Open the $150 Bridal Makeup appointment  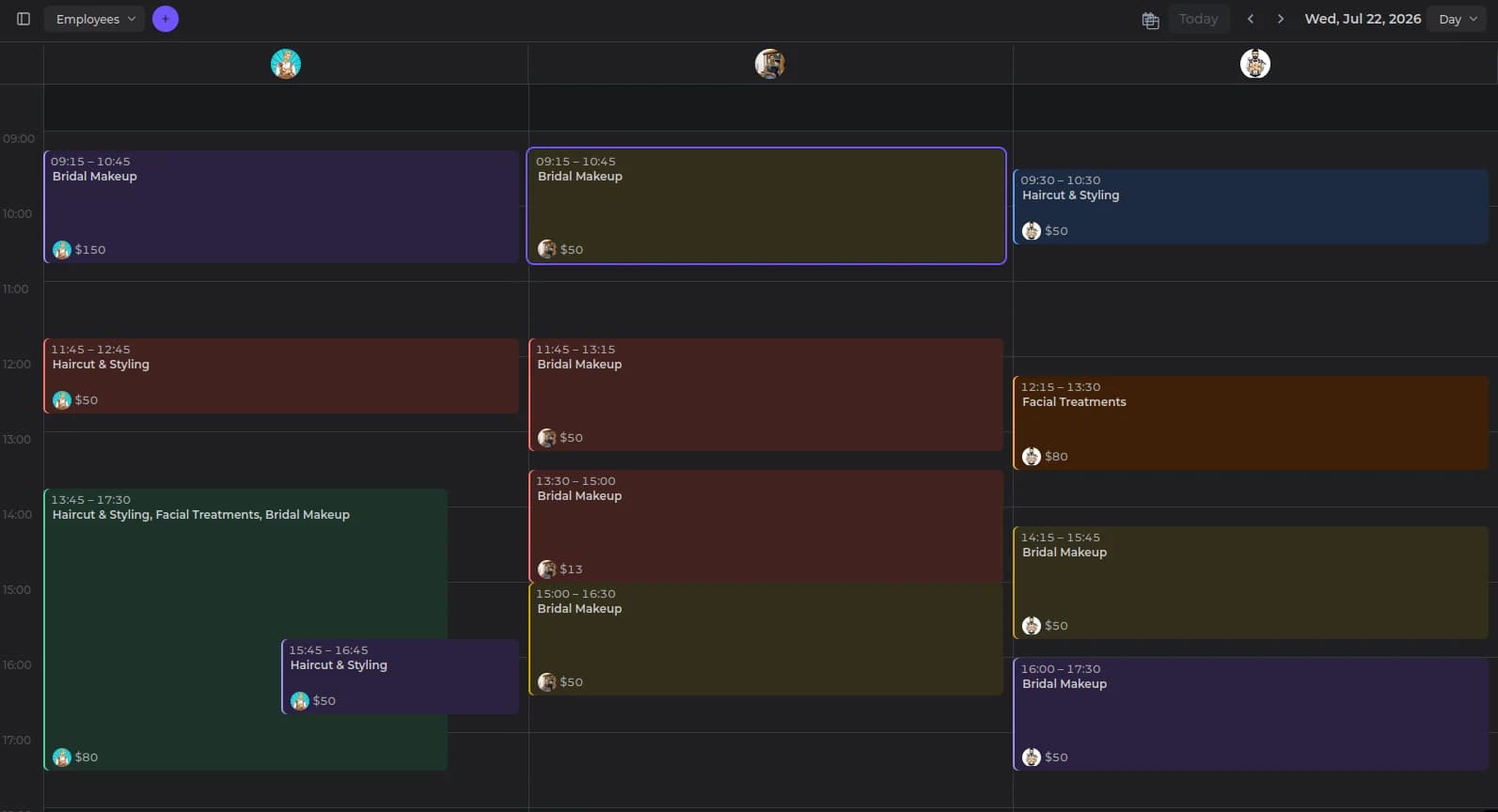click(x=281, y=207)
